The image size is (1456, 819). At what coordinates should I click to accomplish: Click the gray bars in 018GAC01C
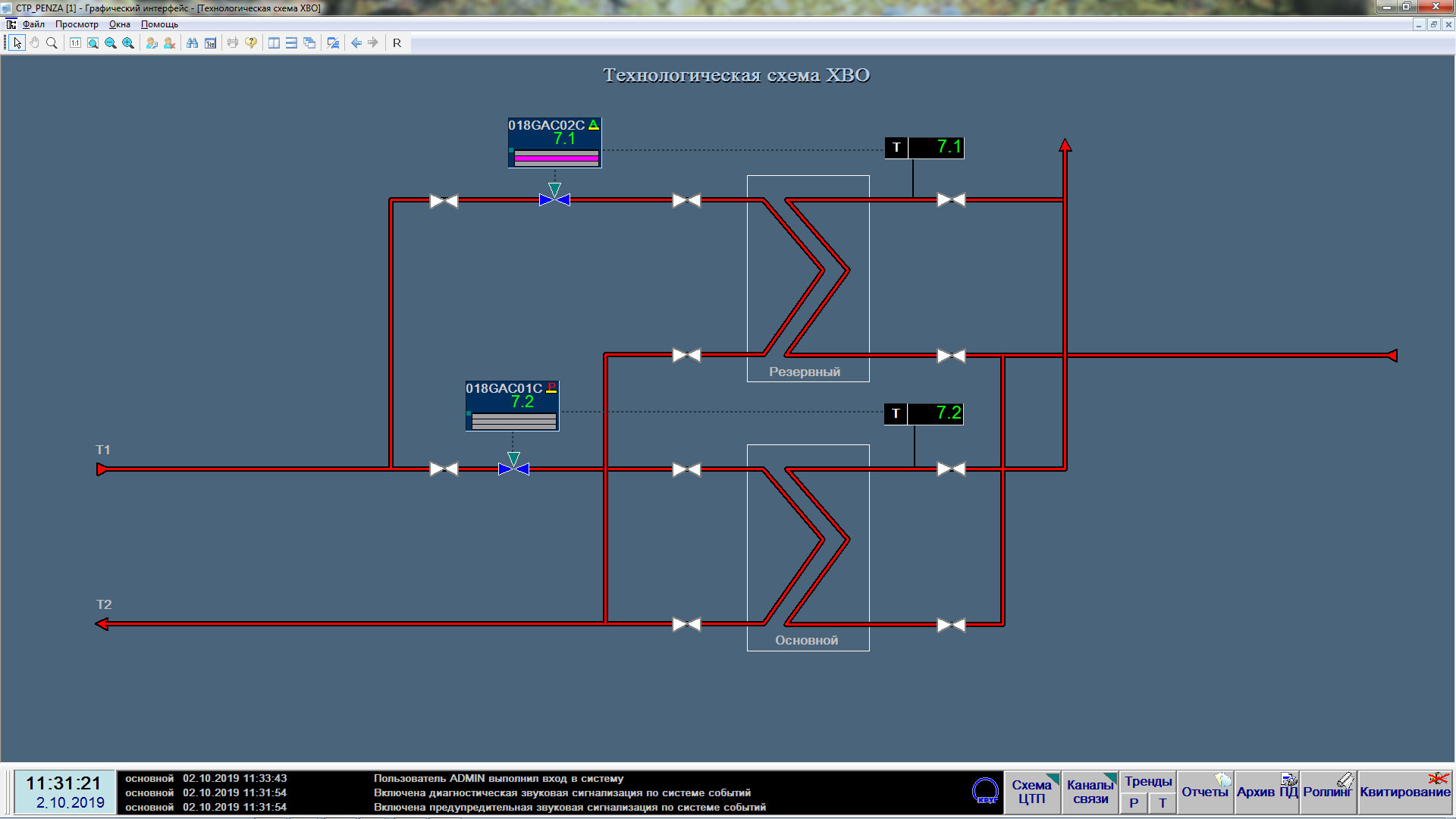(514, 422)
